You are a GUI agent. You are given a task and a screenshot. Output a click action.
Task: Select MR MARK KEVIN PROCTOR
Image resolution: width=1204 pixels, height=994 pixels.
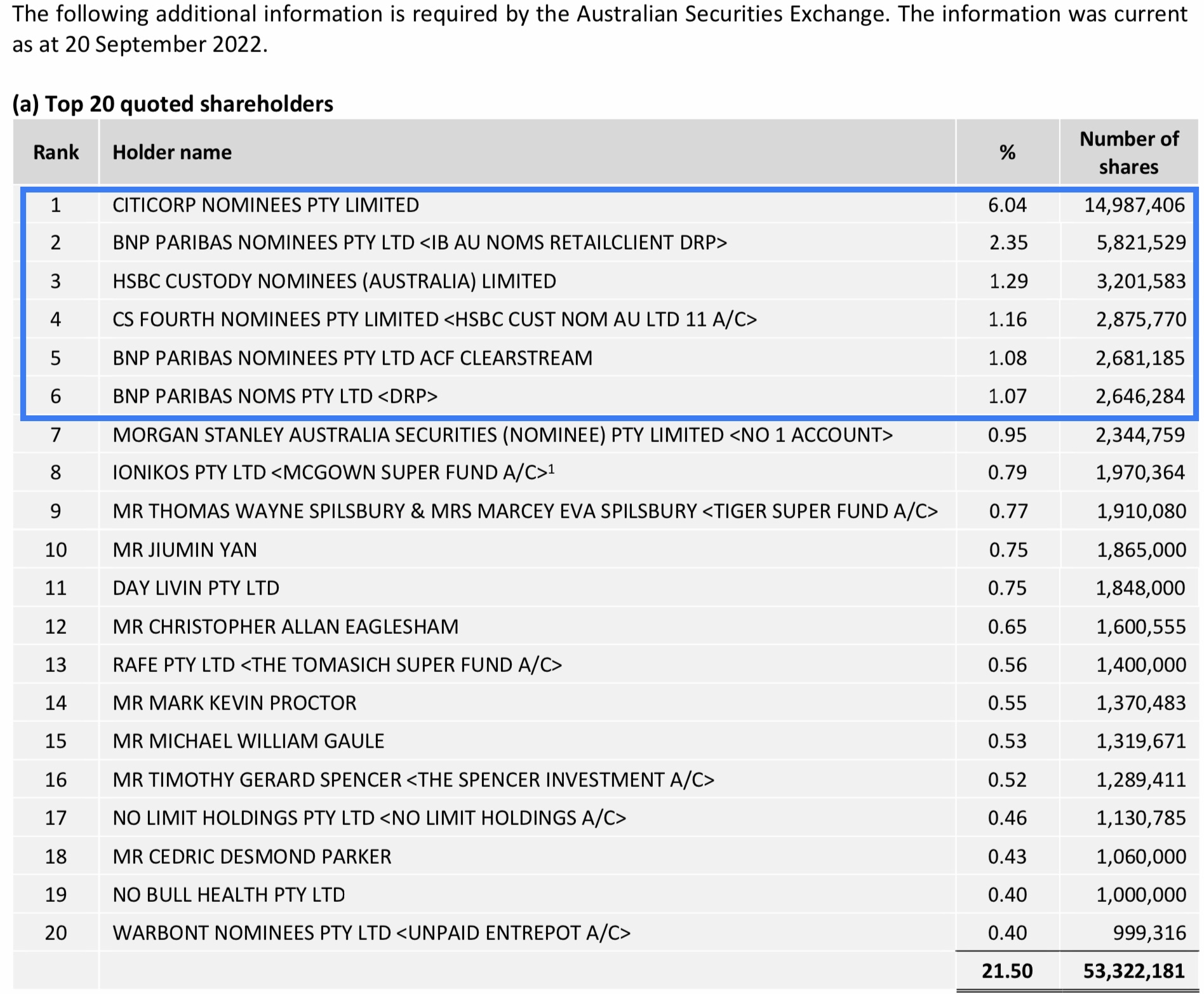click(x=234, y=703)
